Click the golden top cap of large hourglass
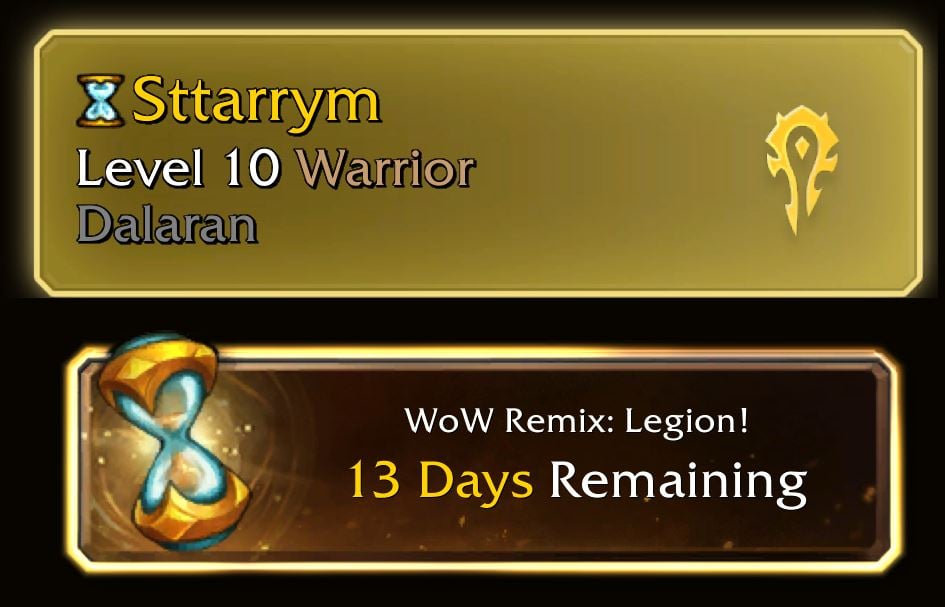Screen dimensions: 945x607 click(x=158, y=368)
